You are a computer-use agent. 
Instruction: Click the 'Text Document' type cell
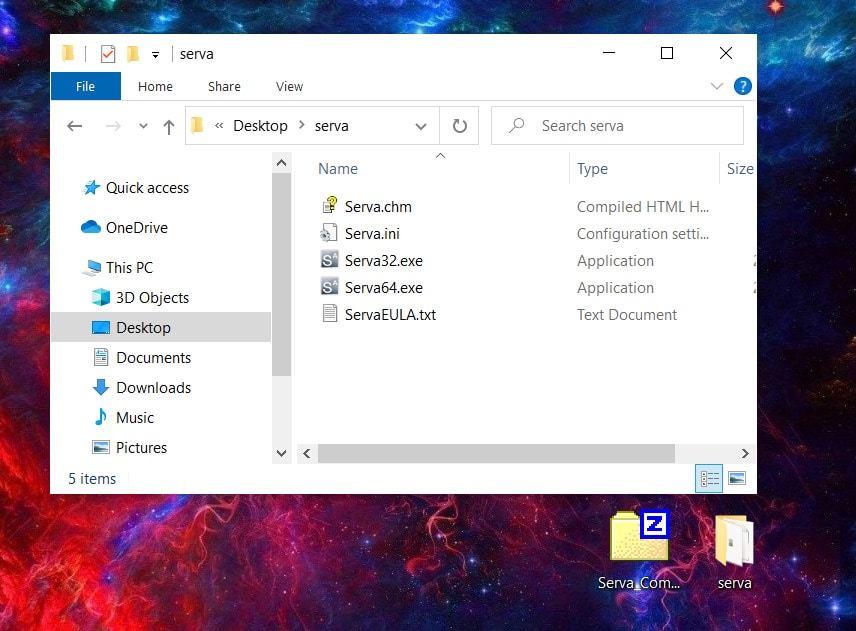tap(627, 314)
